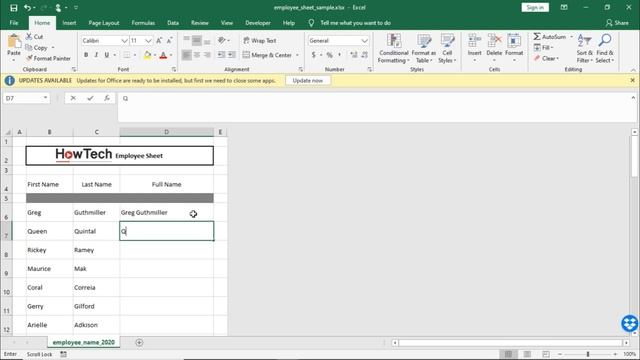Open the Fill dropdown
The image size is (640, 360).
pos(543,47)
